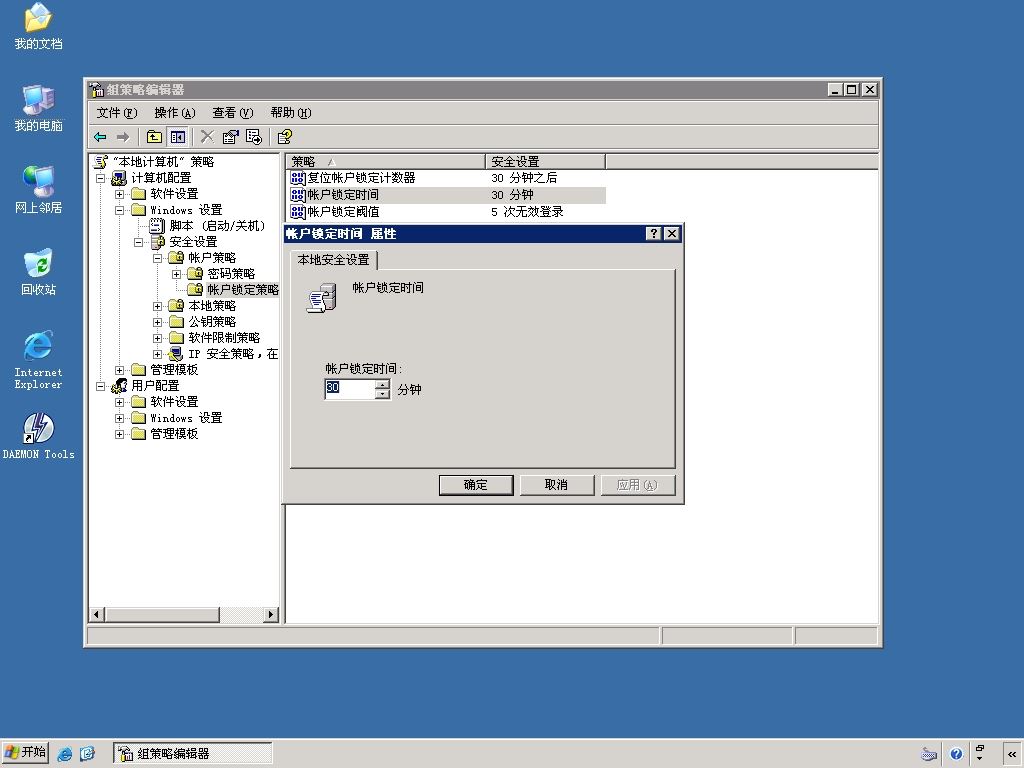Sort by the 策略 column header
The height and width of the screenshot is (768, 1024).
(385, 161)
